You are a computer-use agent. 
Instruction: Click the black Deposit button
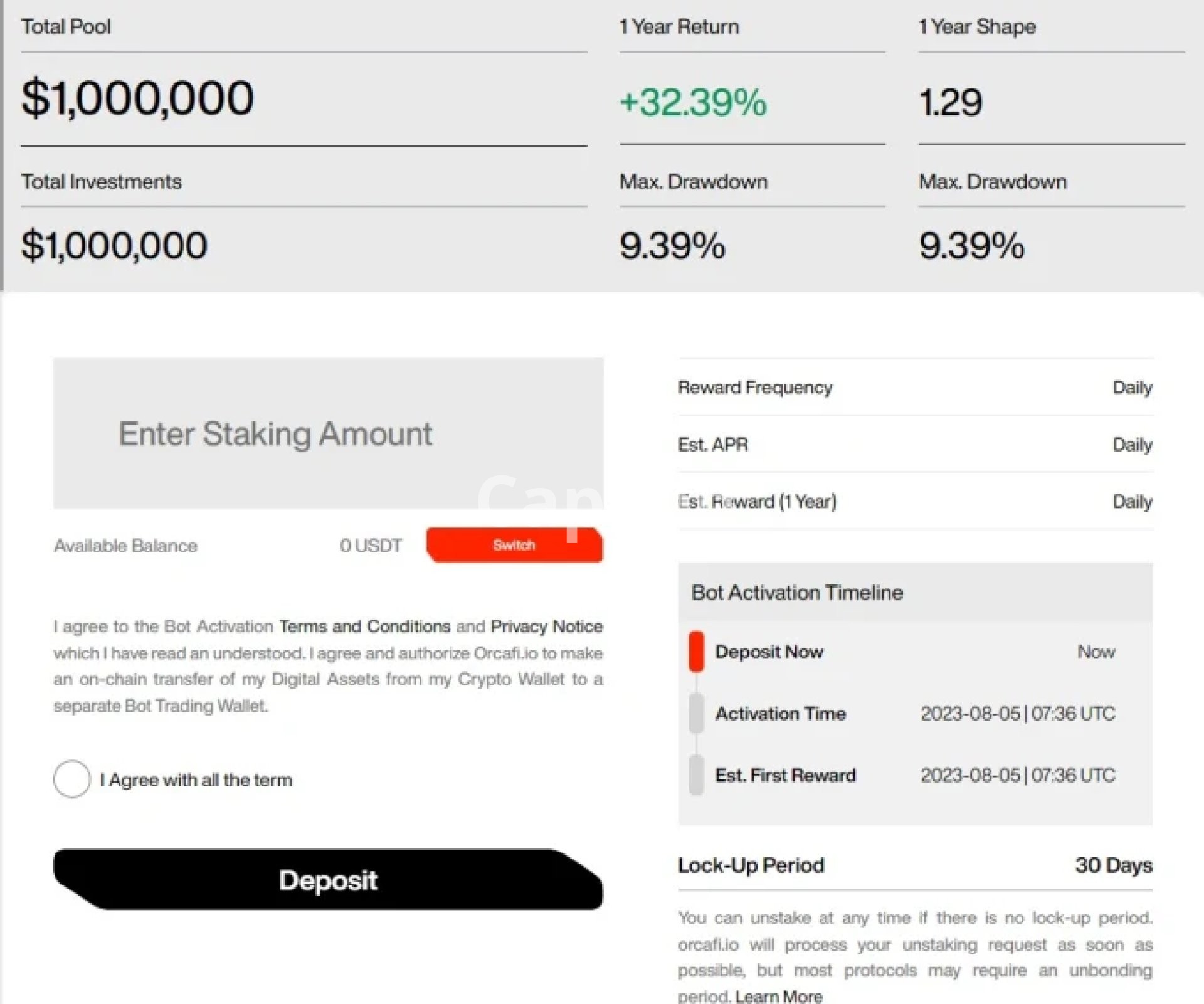[x=328, y=880]
